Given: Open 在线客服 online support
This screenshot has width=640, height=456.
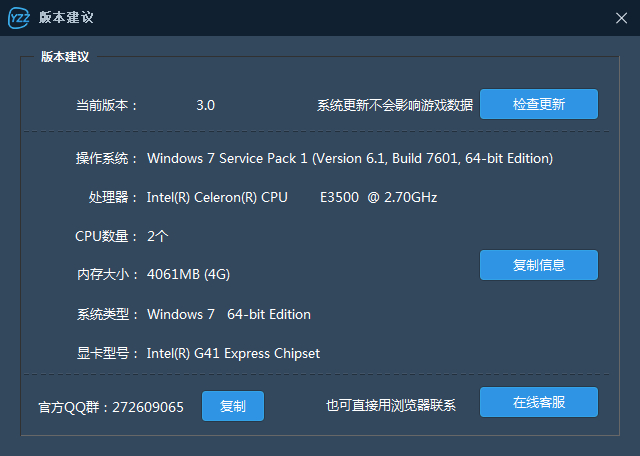Looking at the screenshot, I should coord(539,402).
